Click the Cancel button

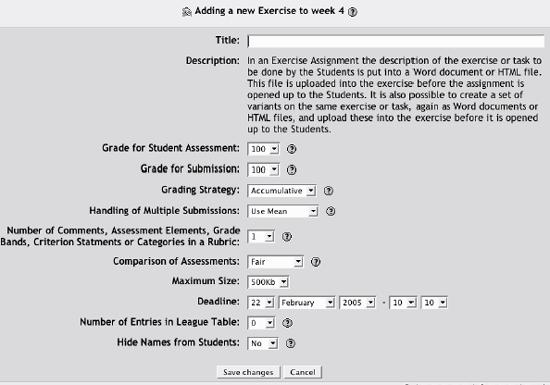pyautogui.click(x=303, y=372)
